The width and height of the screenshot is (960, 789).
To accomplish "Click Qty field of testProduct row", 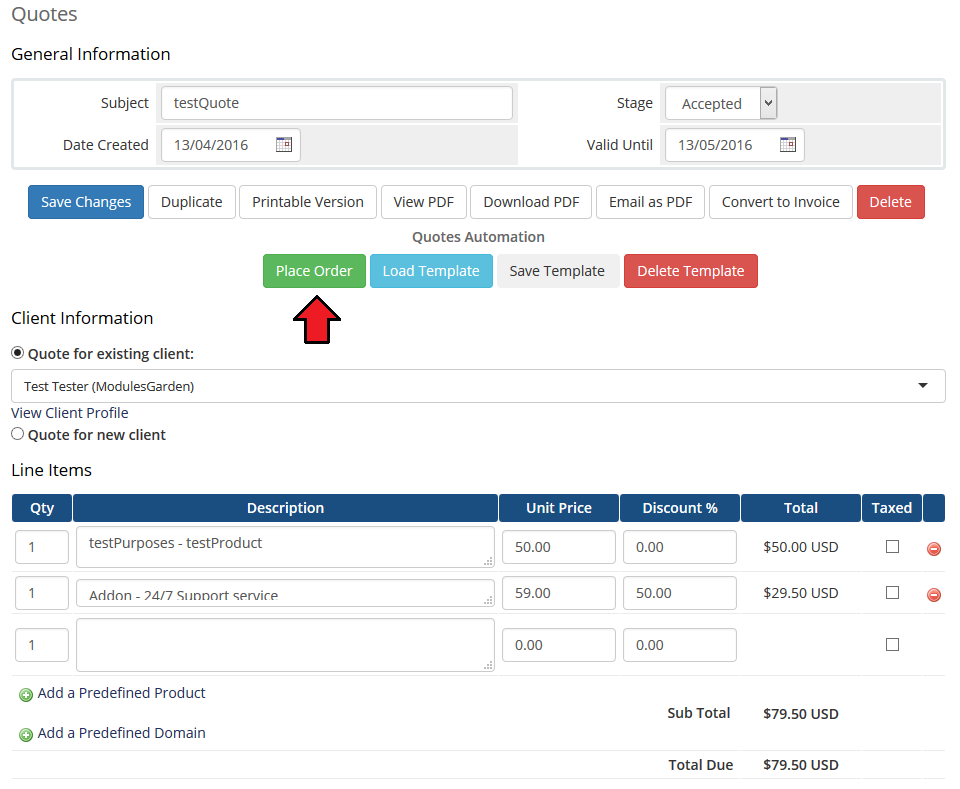I will tap(42, 547).
